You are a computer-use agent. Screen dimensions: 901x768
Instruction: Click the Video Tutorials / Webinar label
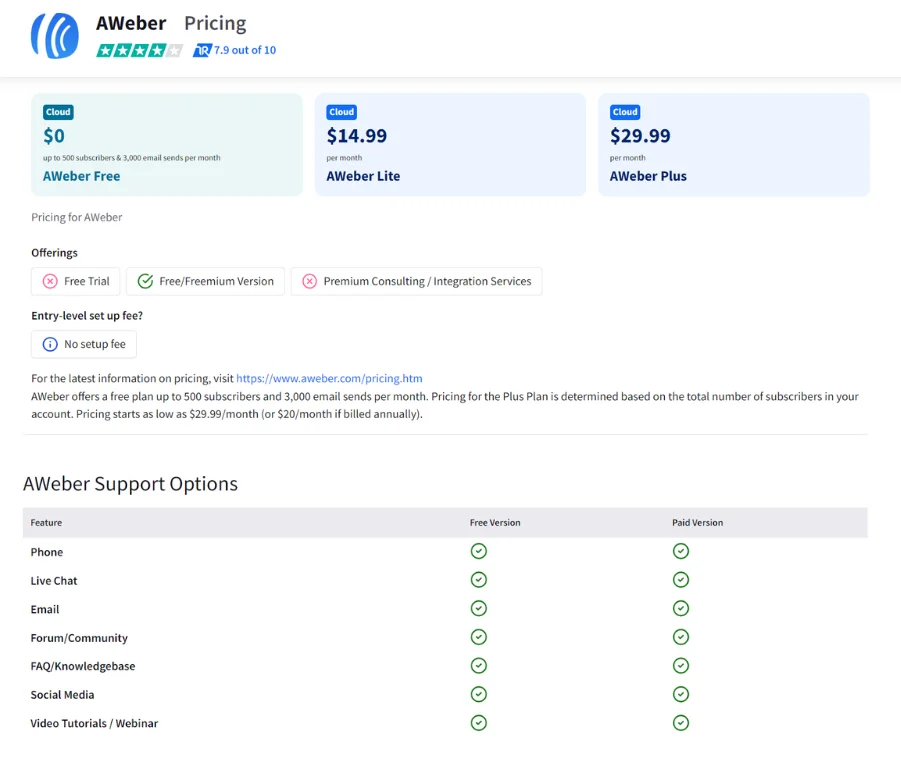94,724
